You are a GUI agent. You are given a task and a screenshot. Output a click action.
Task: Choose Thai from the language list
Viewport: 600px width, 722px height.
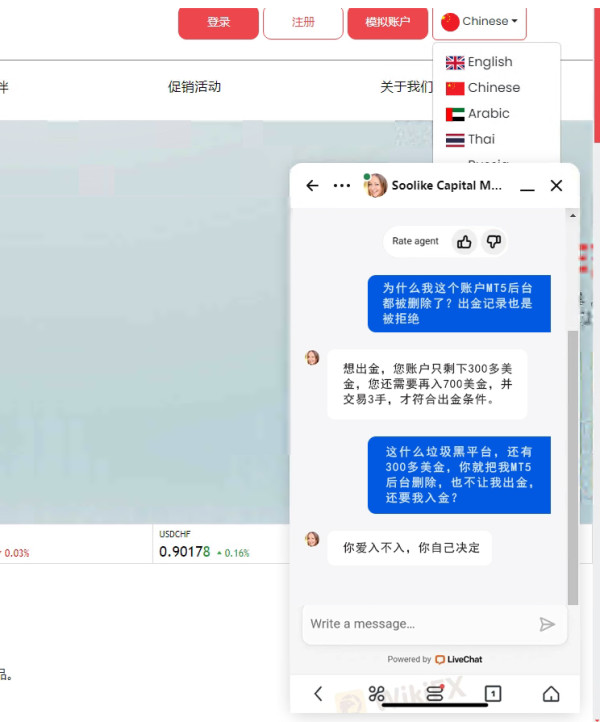coord(471,140)
